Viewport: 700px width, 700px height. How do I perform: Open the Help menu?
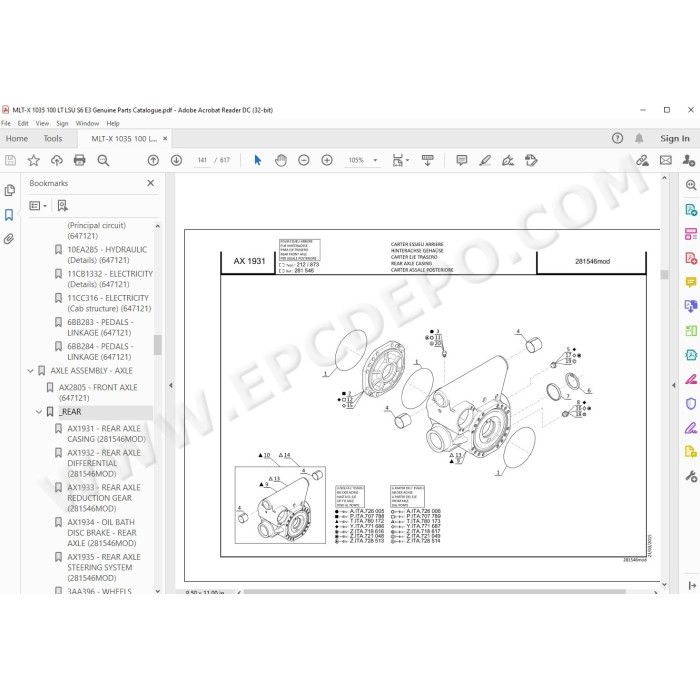113,123
